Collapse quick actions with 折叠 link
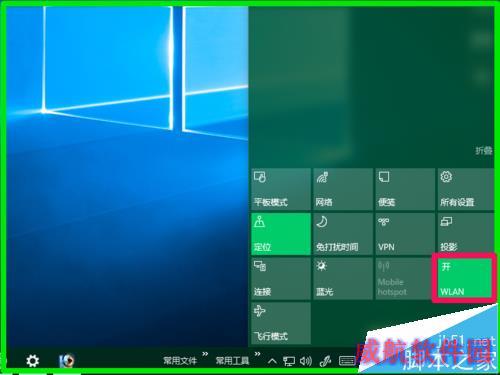Screen dimensions: 500x375 pos(484,151)
